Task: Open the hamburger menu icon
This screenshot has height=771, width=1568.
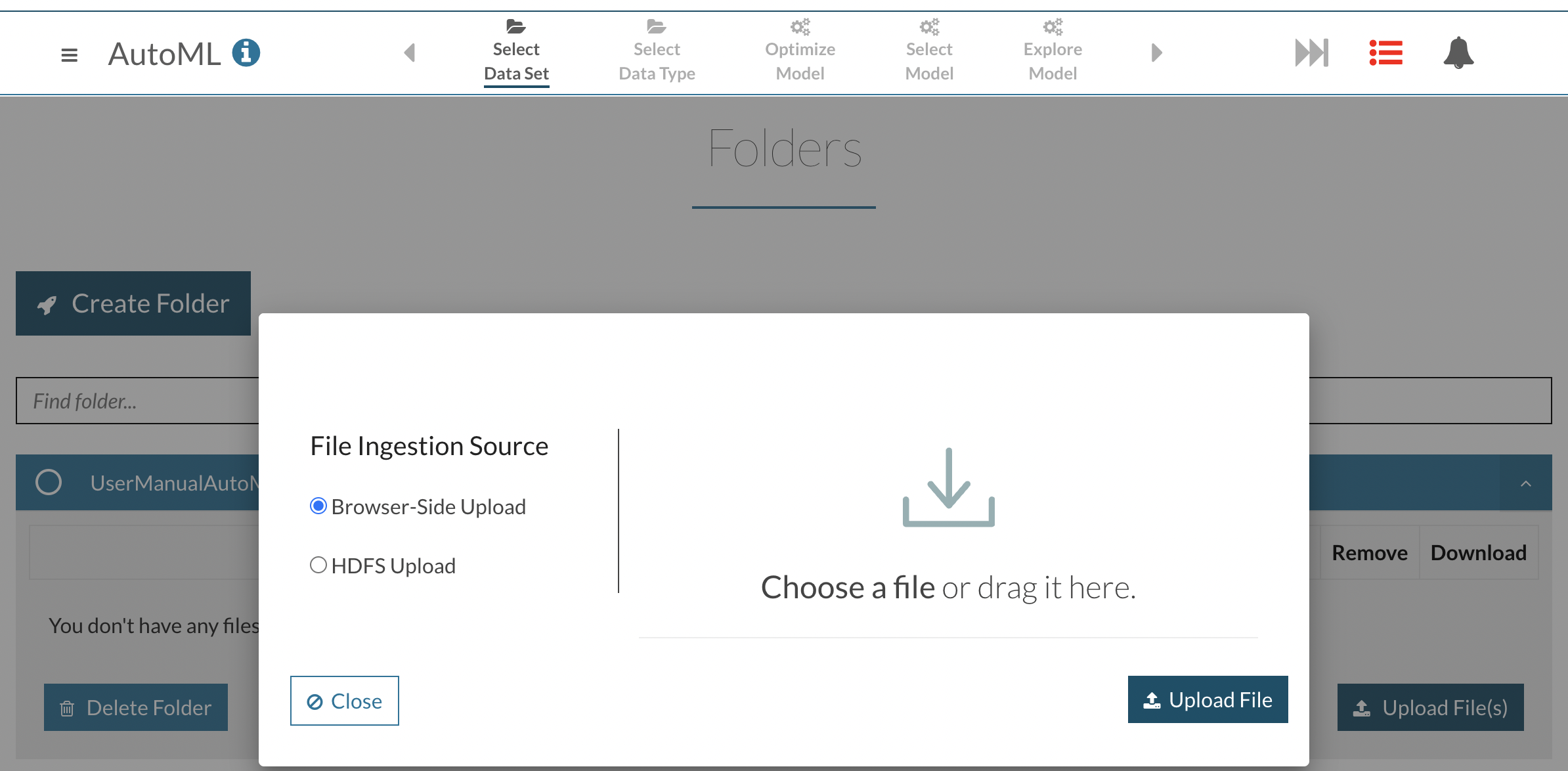Action: 69,55
